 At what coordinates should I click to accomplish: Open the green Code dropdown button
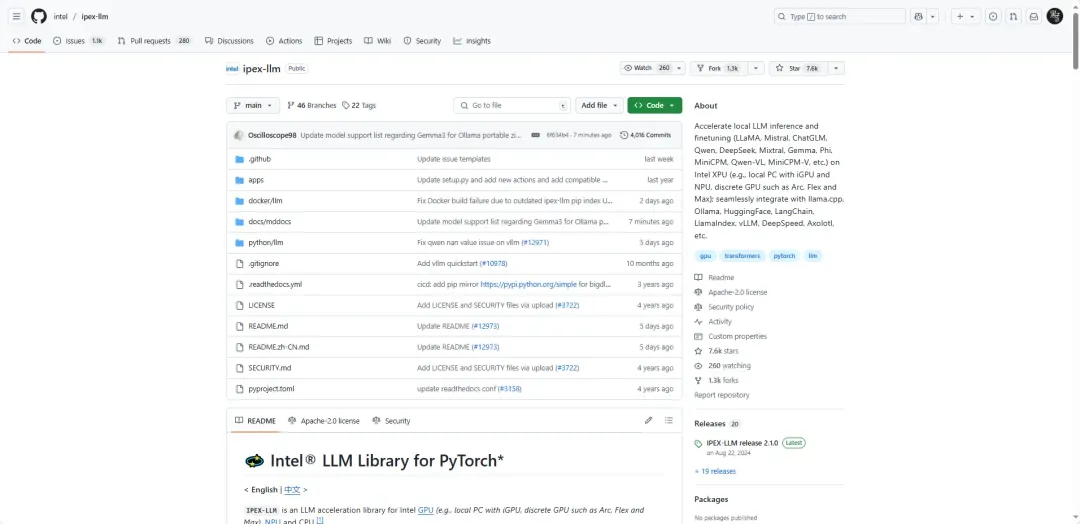[x=654, y=105]
